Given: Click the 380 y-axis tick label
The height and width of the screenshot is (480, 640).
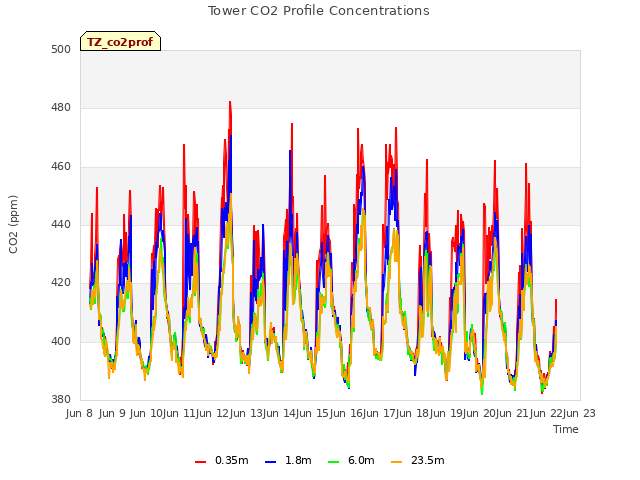Looking at the screenshot, I should pyautogui.click(x=61, y=399).
